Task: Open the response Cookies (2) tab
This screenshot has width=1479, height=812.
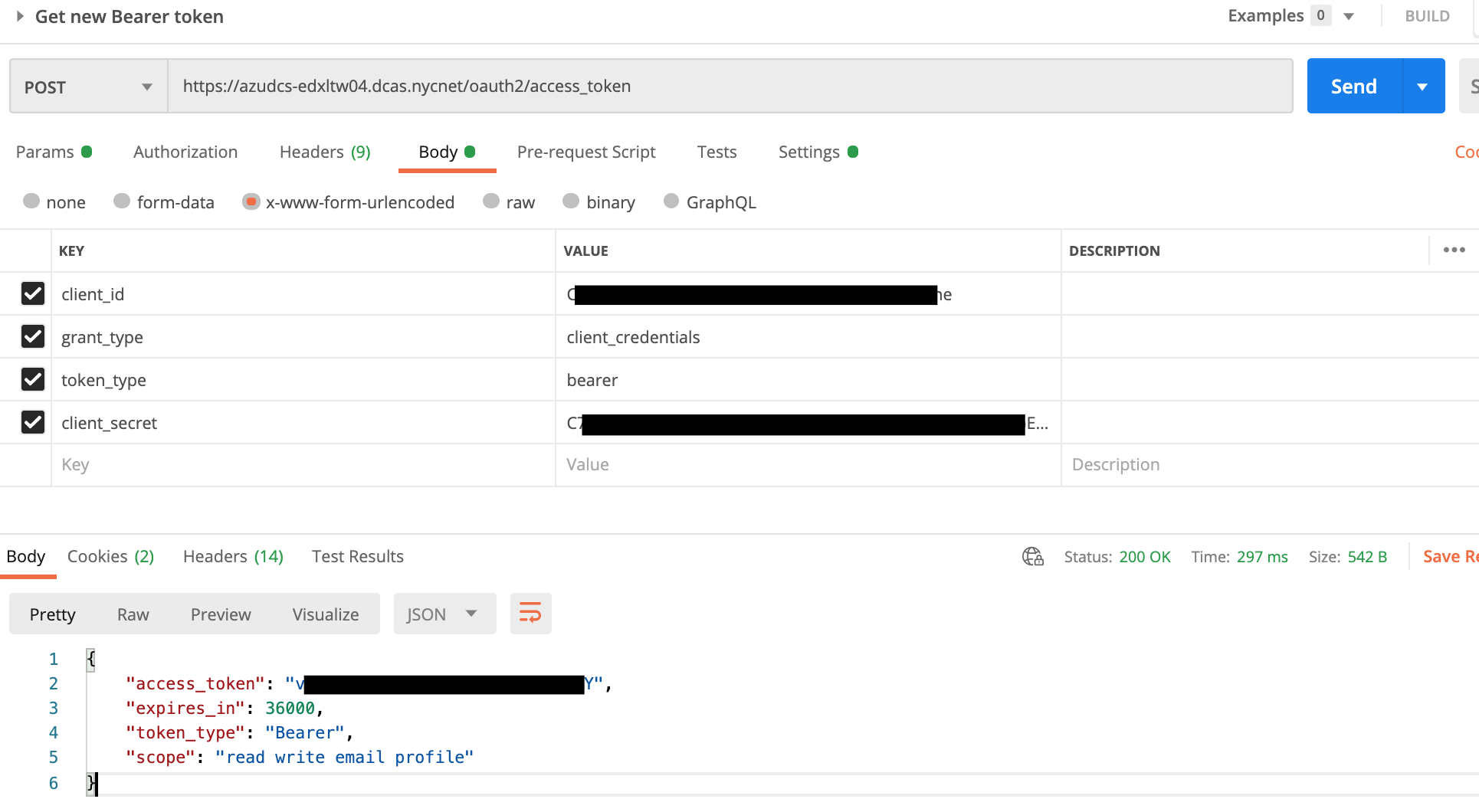Action: 111,556
